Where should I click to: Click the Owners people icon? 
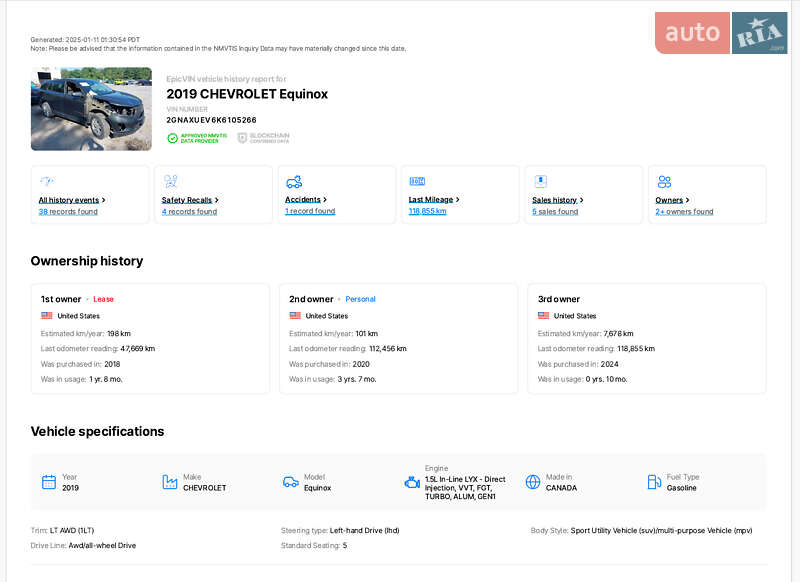[664, 182]
